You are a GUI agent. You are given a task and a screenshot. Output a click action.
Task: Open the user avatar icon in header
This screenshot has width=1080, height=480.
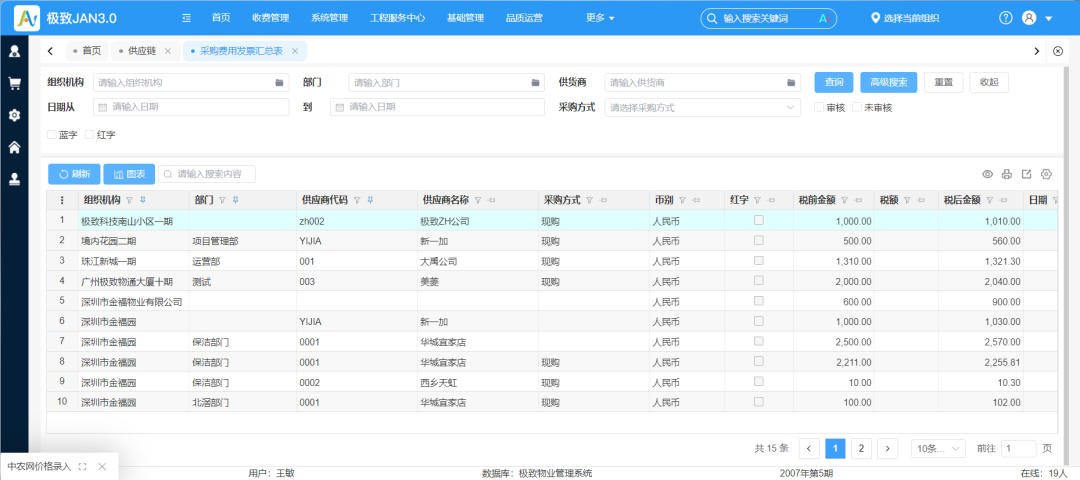click(x=1029, y=18)
